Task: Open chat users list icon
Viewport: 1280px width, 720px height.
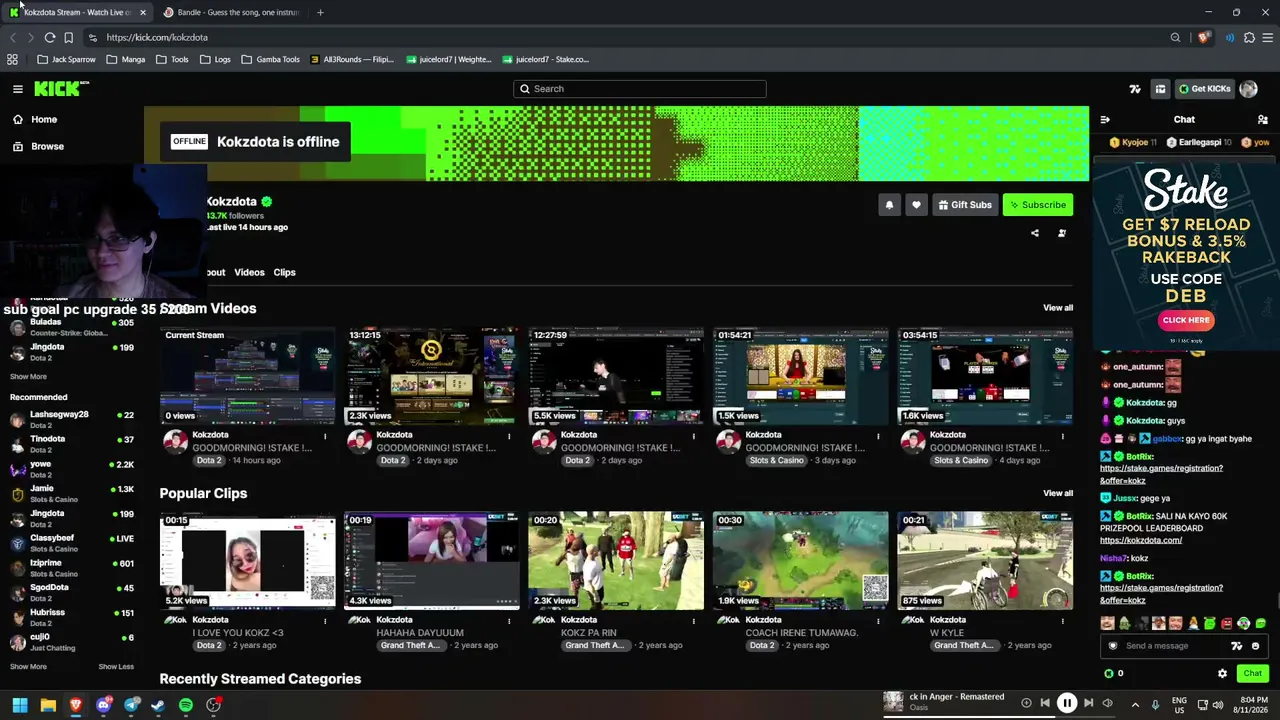Action: point(1262,119)
